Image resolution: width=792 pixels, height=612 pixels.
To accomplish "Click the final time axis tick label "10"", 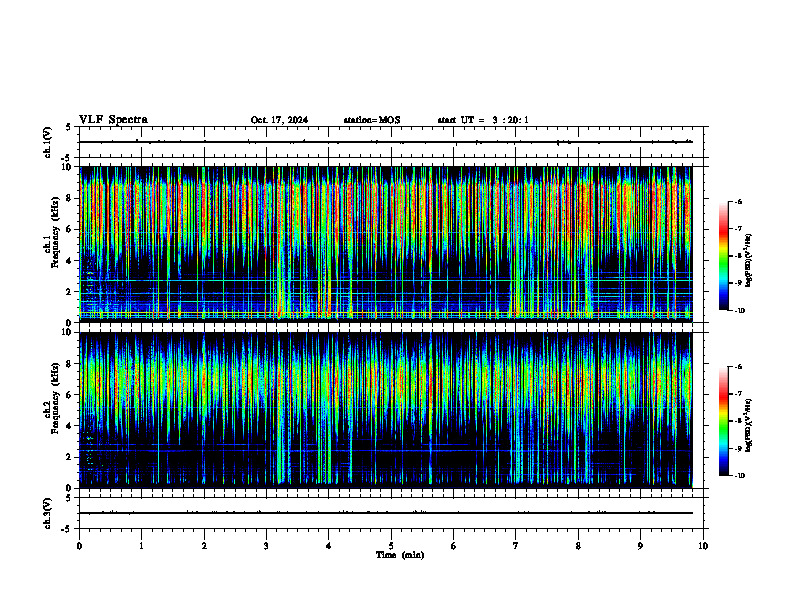I will click(703, 546).
